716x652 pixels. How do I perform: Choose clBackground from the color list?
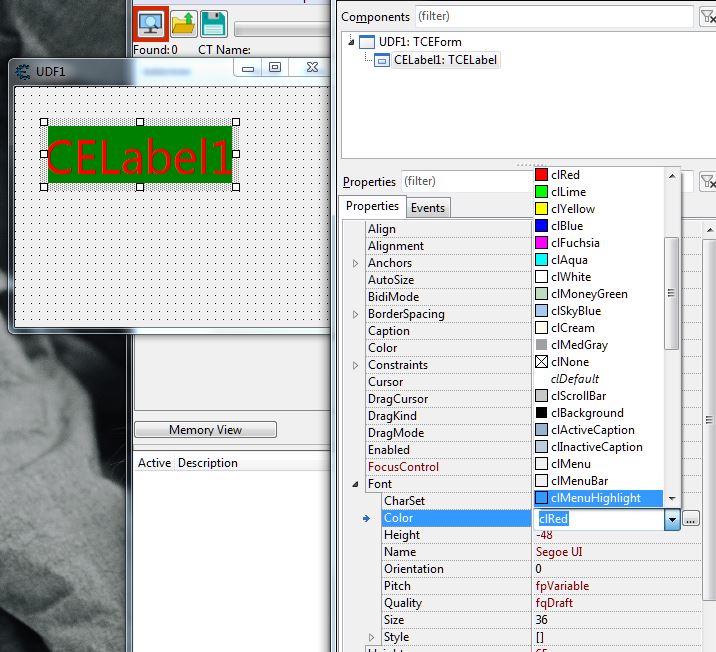pos(598,413)
